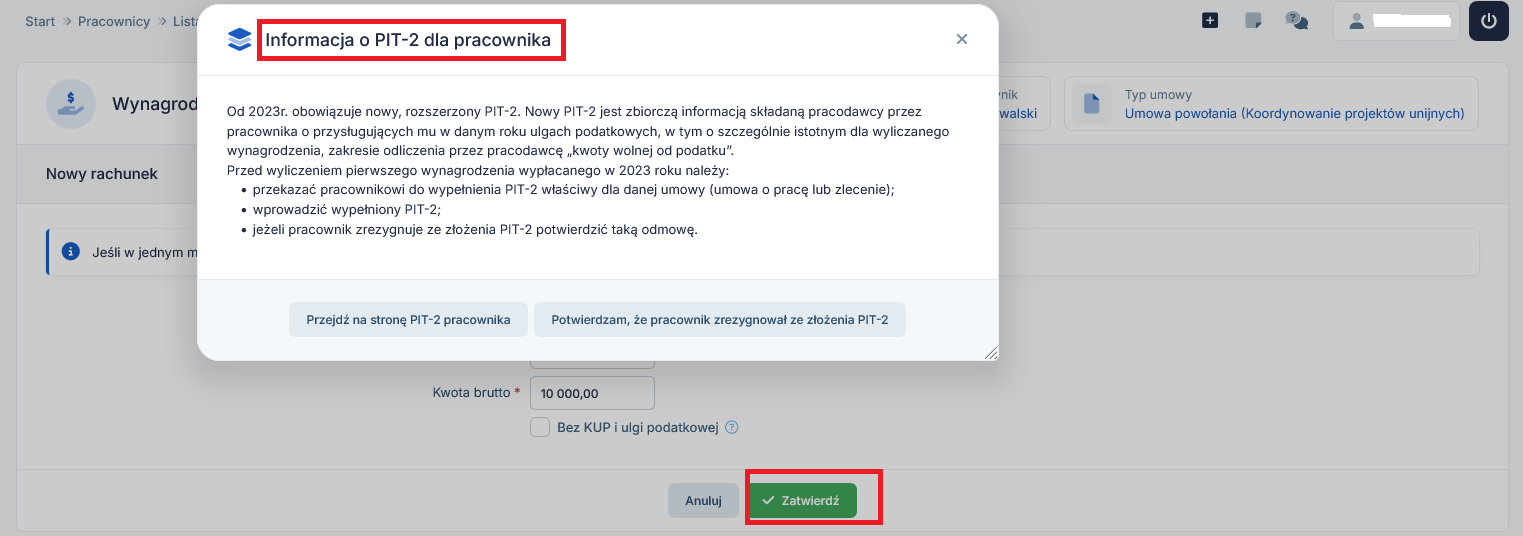The height and width of the screenshot is (536, 1523).
Task: Navigate to the Pracownicy breadcrumb
Action: point(114,21)
